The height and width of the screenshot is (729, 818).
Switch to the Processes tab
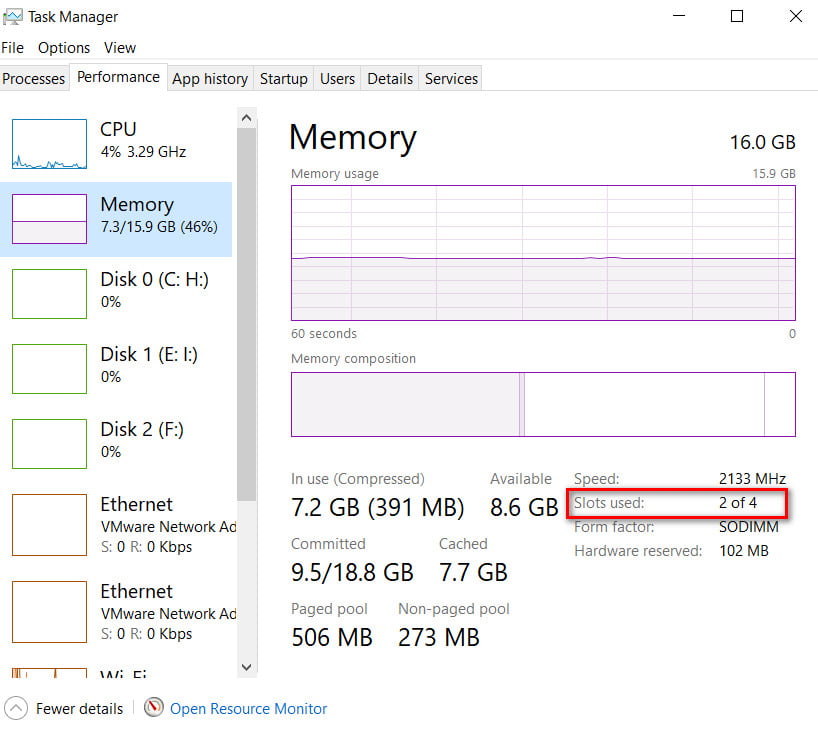tap(34, 78)
